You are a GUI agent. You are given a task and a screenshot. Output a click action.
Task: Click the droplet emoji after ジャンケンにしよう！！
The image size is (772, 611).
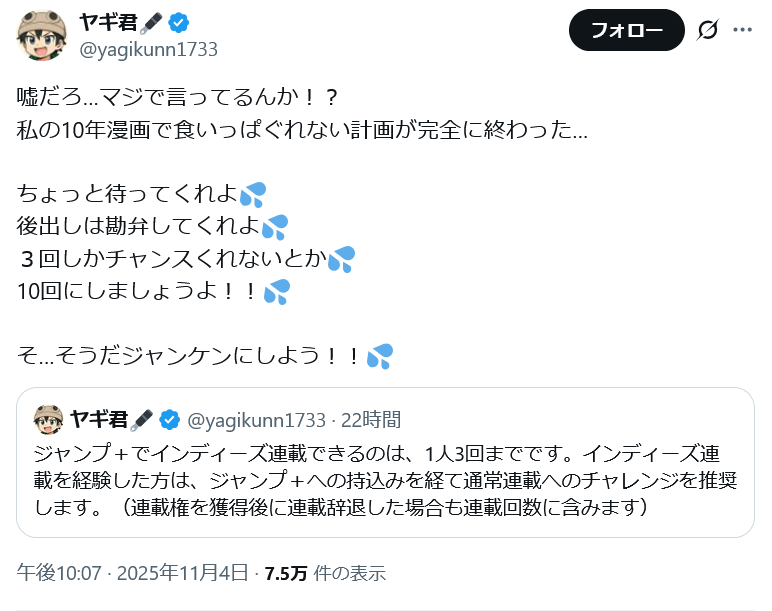pyautogui.click(x=380, y=356)
